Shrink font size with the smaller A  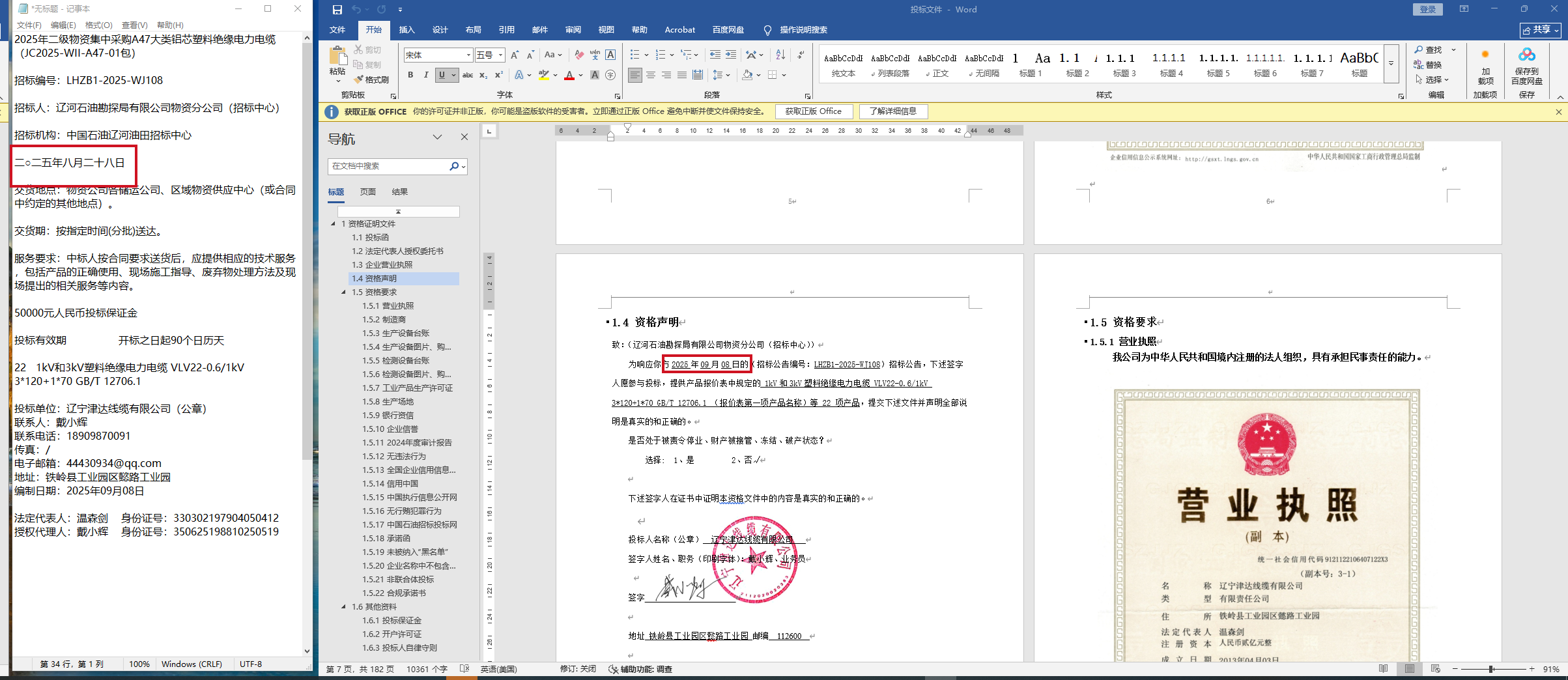coord(530,55)
